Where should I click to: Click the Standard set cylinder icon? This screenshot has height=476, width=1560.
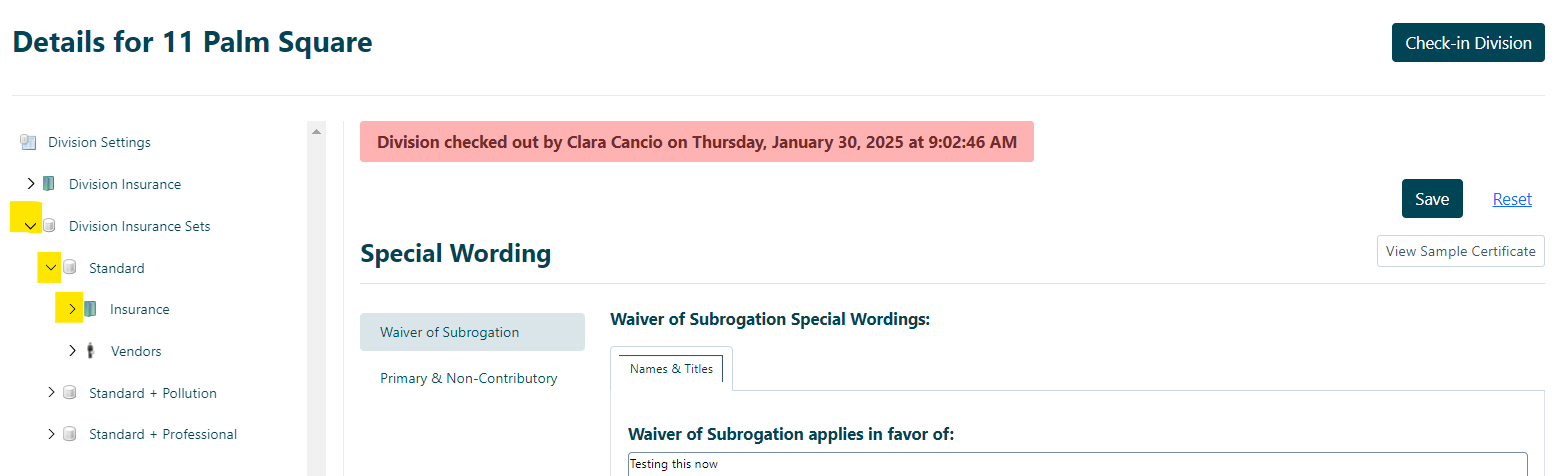(69, 268)
